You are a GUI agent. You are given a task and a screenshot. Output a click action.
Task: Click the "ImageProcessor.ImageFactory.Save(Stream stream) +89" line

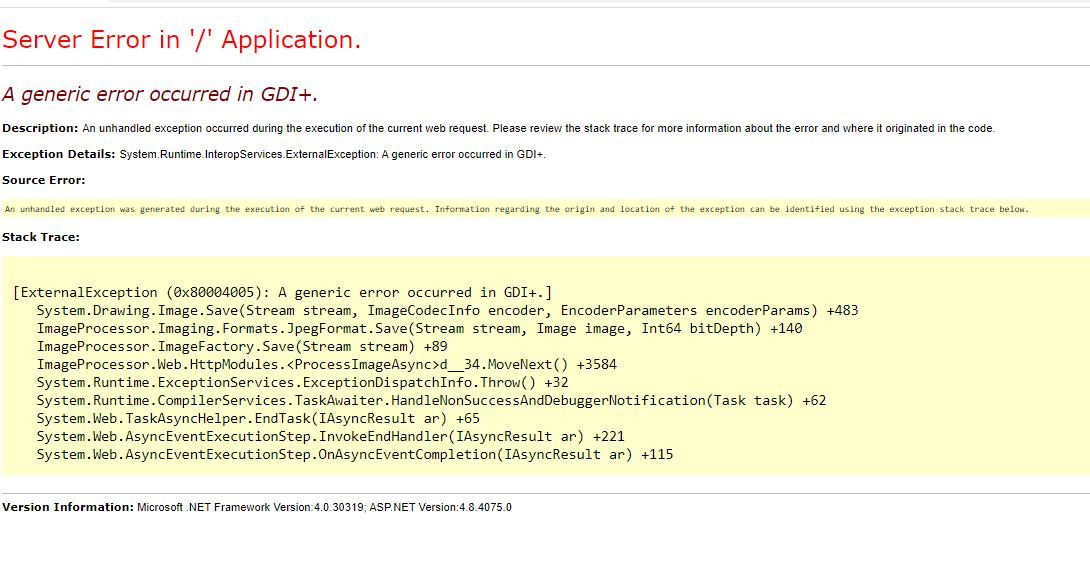pos(242,346)
